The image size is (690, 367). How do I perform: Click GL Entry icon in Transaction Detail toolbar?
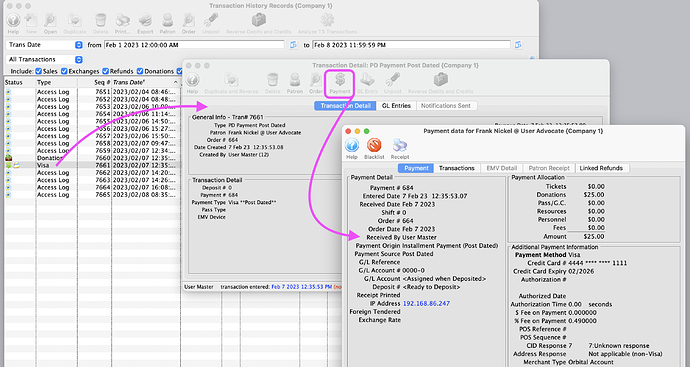(x=367, y=80)
